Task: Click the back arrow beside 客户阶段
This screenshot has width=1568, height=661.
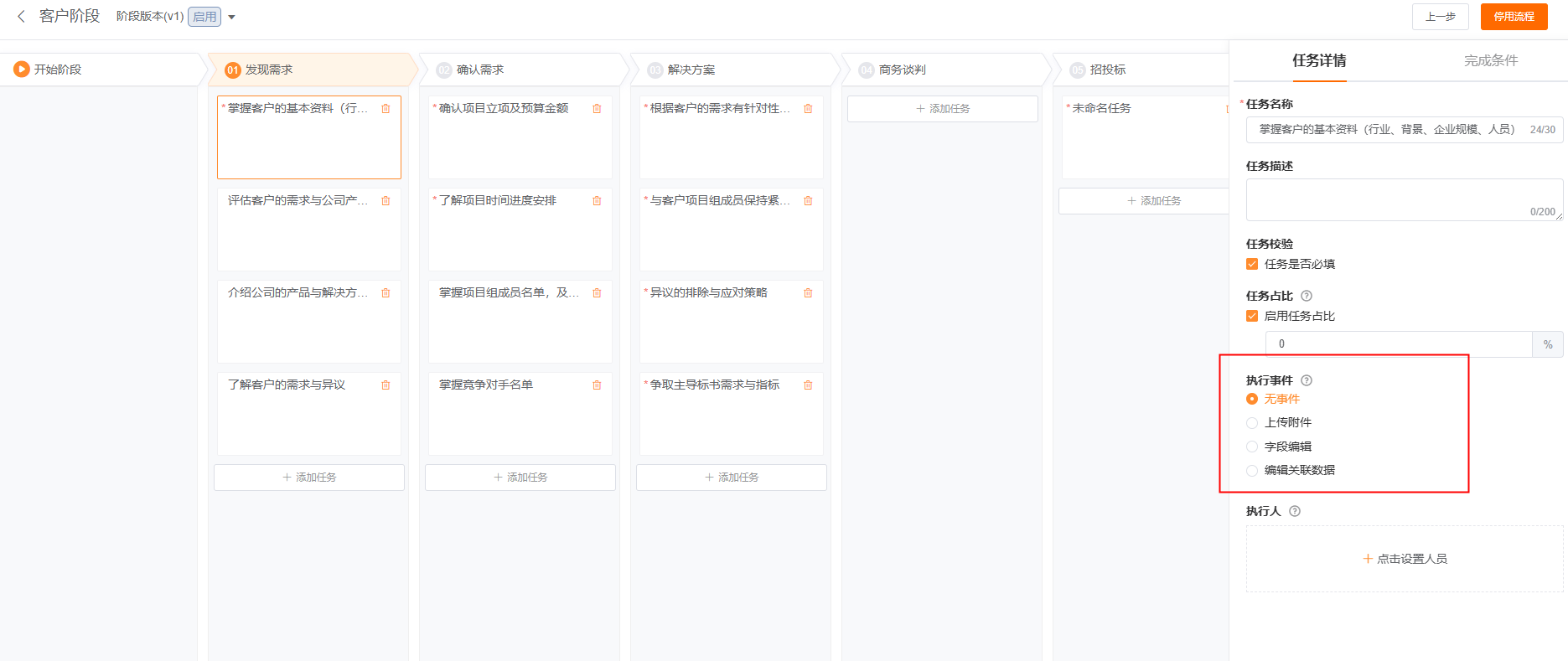Action: (21, 17)
